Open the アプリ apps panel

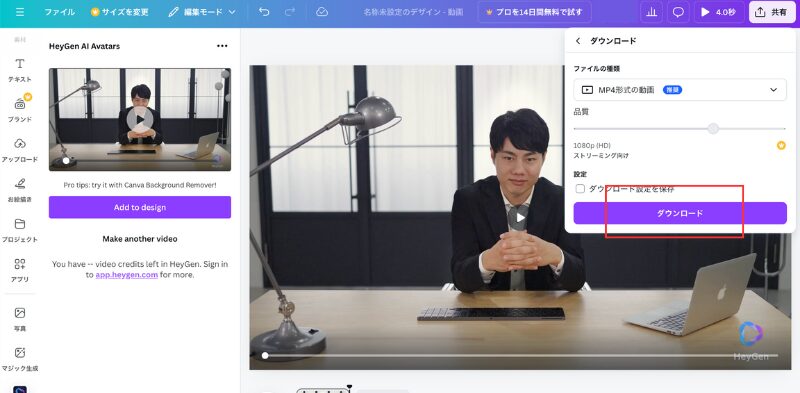20,270
